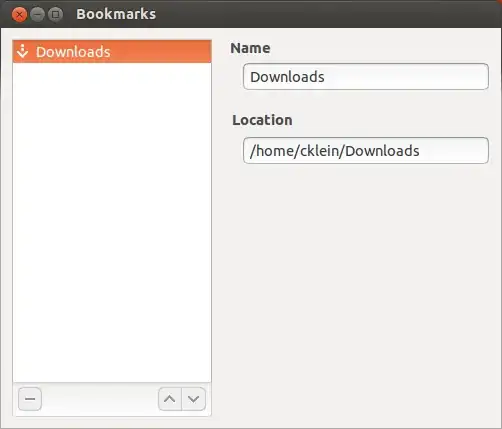Move the Downloads bookmark down
Image resolution: width=502 pixels, height=429 pixels.
click(x=194, y=399)
